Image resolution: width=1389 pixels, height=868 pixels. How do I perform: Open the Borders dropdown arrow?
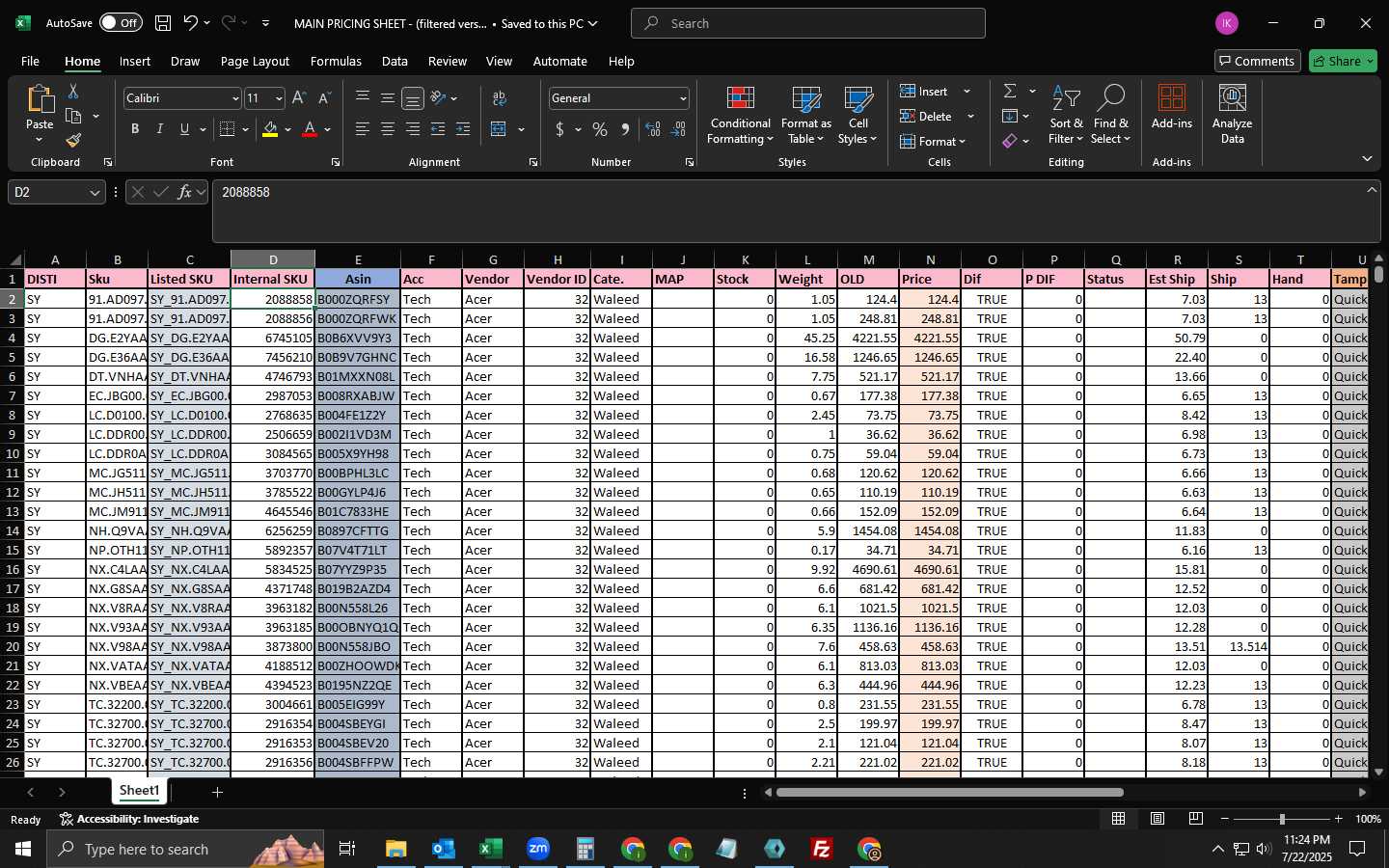pos(246,129)
